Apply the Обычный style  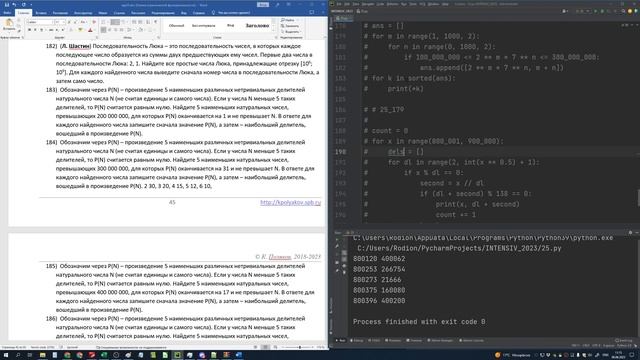click(x=176, y=25)
